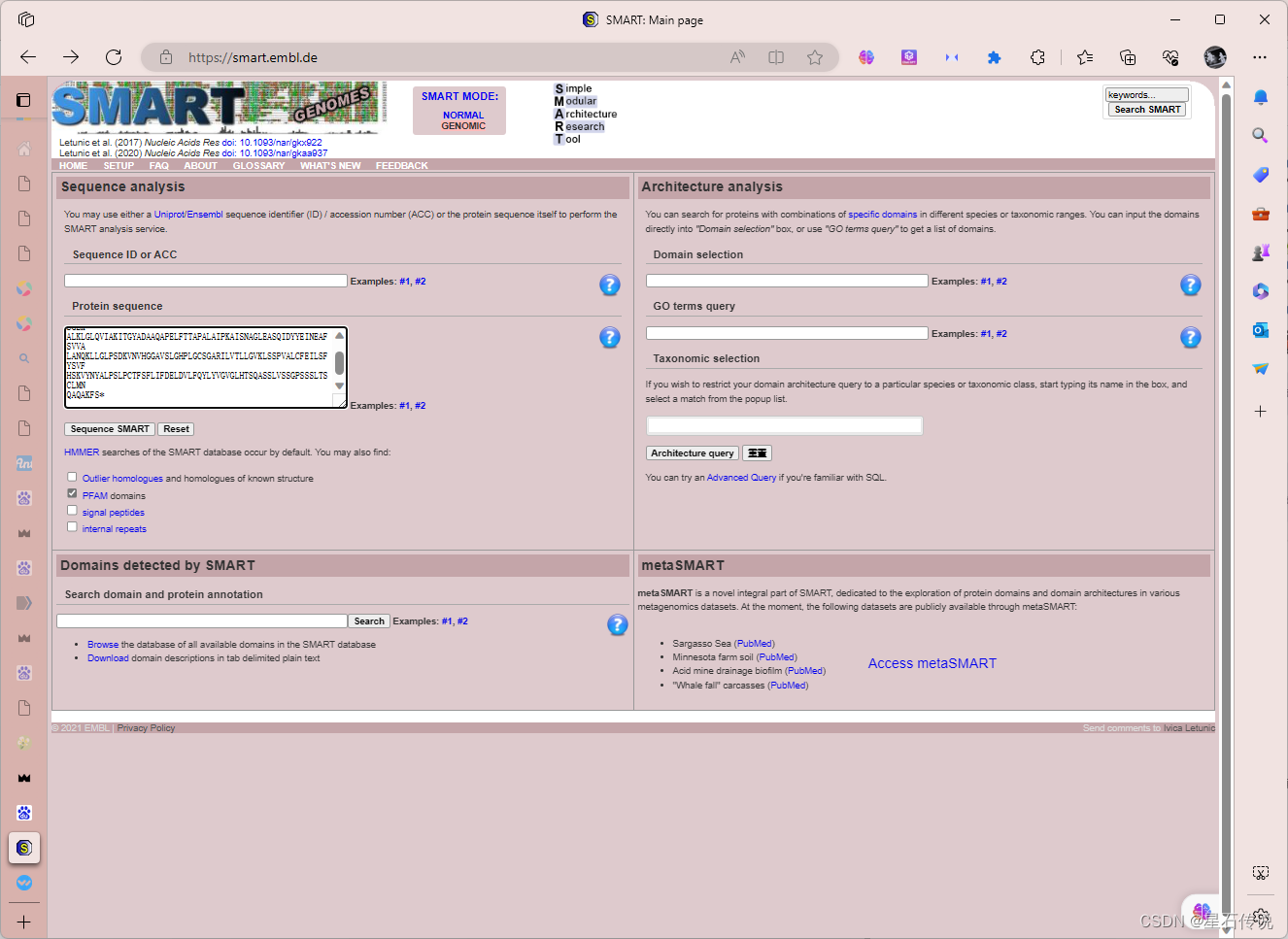
Task: Open notifications bell in Edge sidebar
Action: coord(1261,97)
